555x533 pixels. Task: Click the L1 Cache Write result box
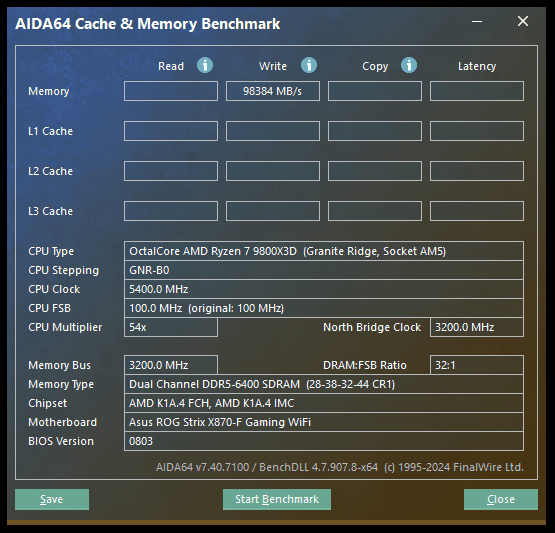273,131
